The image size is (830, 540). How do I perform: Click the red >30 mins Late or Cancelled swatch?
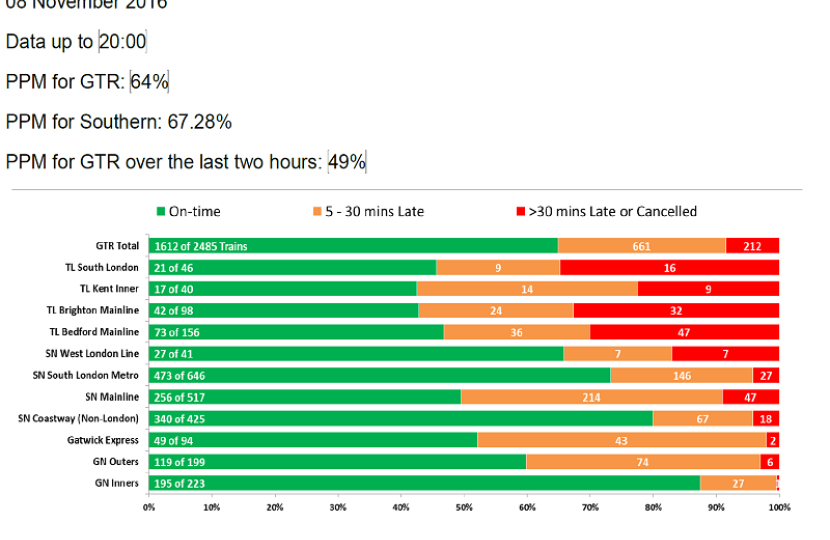(x=520, y=211)
